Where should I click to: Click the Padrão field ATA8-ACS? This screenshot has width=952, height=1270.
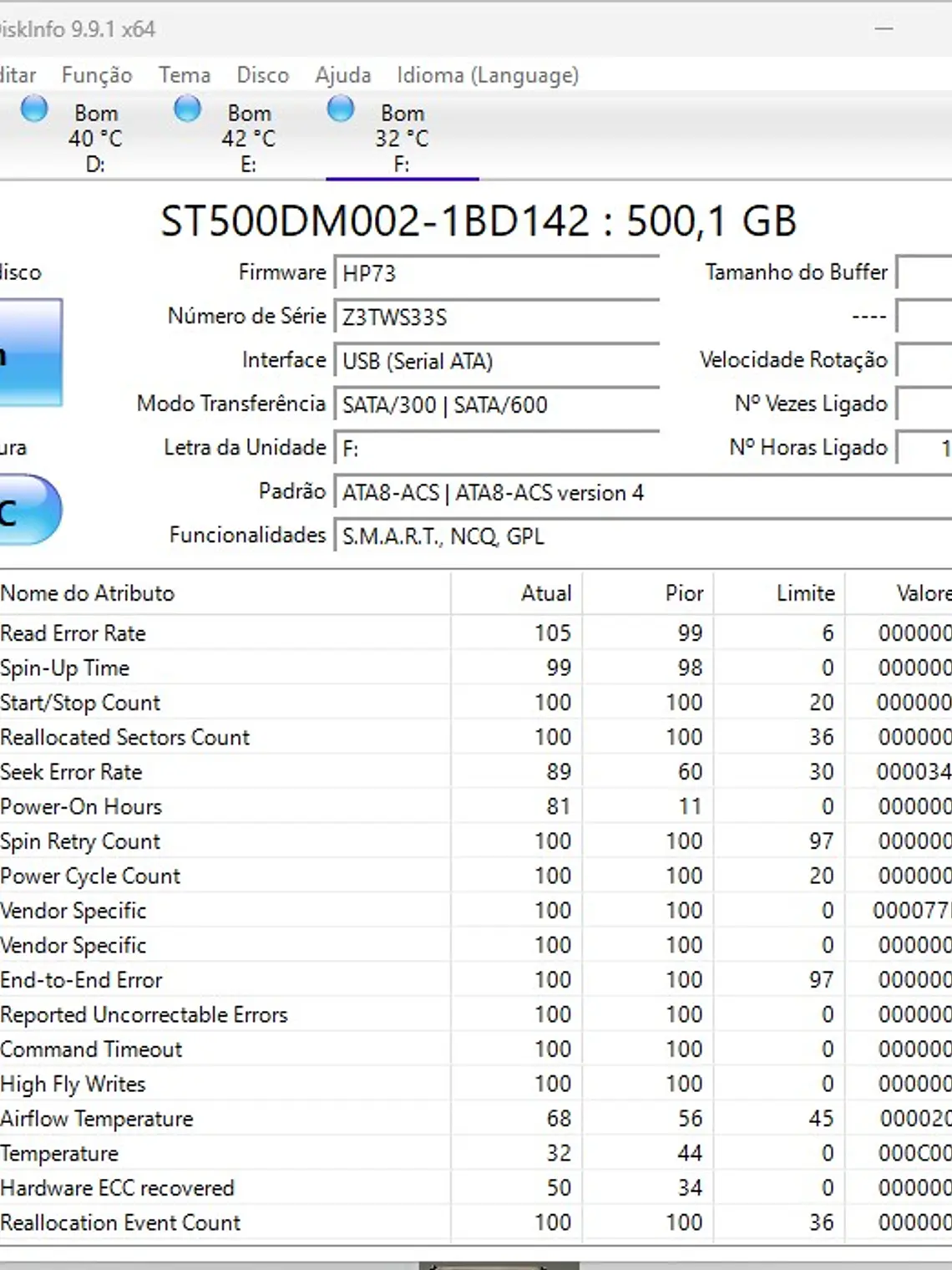coord(642,492)
